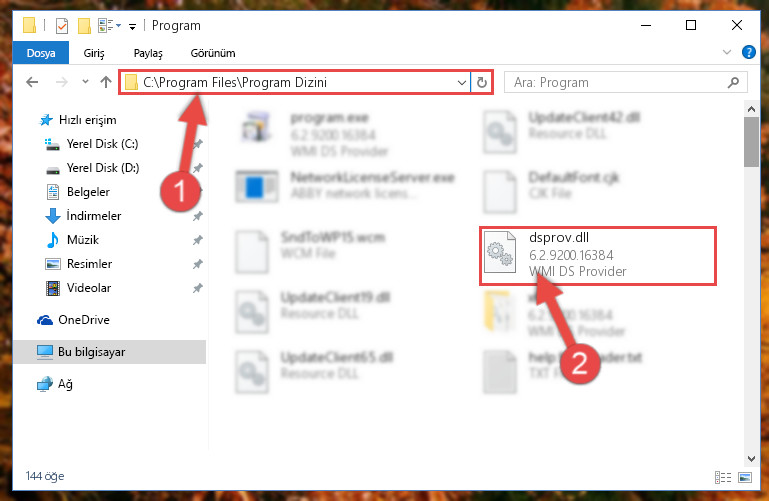Switch to details view icon in status bar
Screen dimensions: 769x501
tap(723, 477)
